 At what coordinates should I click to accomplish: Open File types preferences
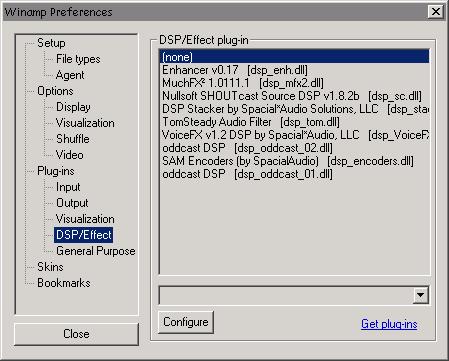(x=78, y=59)
